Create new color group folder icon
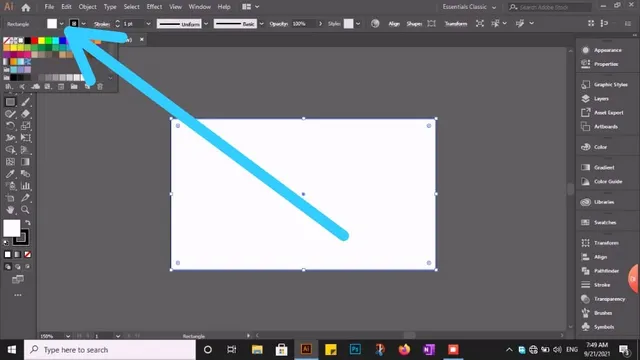The height and width of the screenshot is (360, 640). [x=74, y=87]
